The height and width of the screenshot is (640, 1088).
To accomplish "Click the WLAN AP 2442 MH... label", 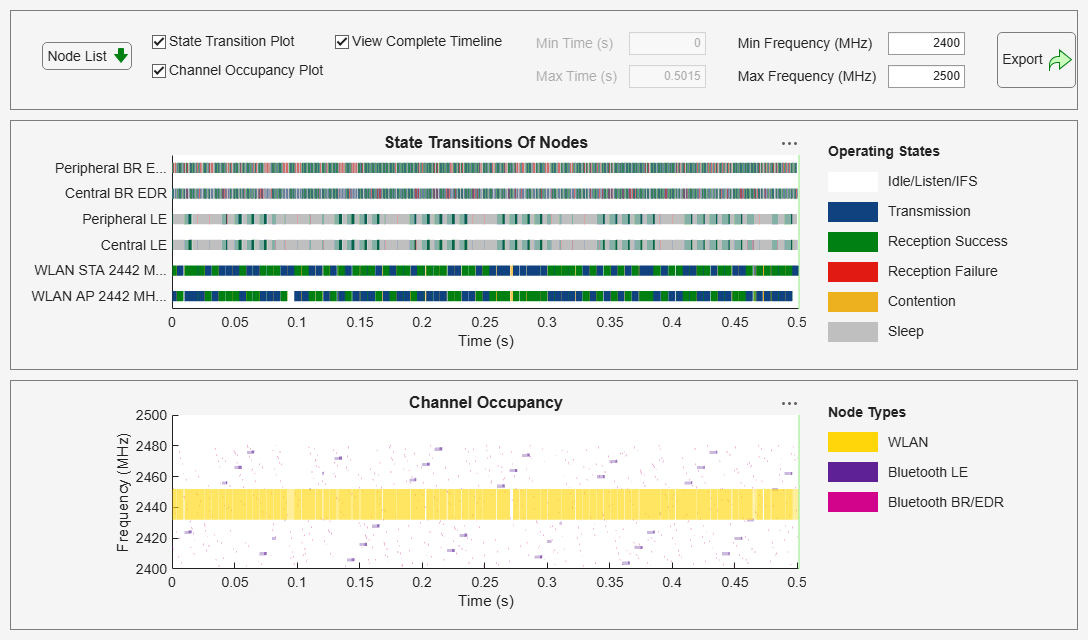I will [99, 296].
